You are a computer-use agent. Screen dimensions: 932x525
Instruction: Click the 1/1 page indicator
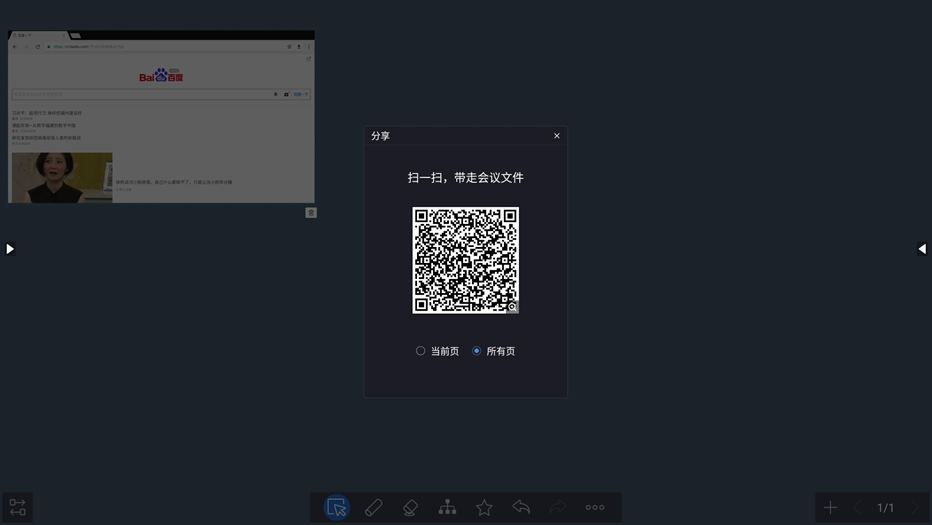(886, 507)
